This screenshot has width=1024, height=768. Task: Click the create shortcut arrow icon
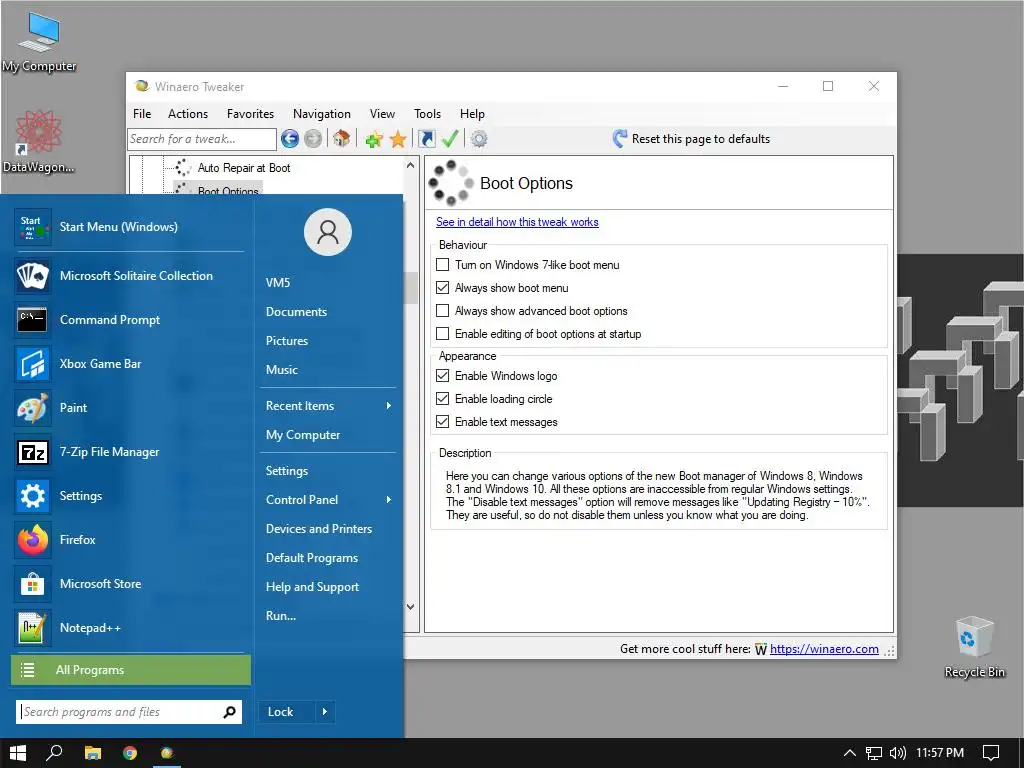click(x=426, y=138)
